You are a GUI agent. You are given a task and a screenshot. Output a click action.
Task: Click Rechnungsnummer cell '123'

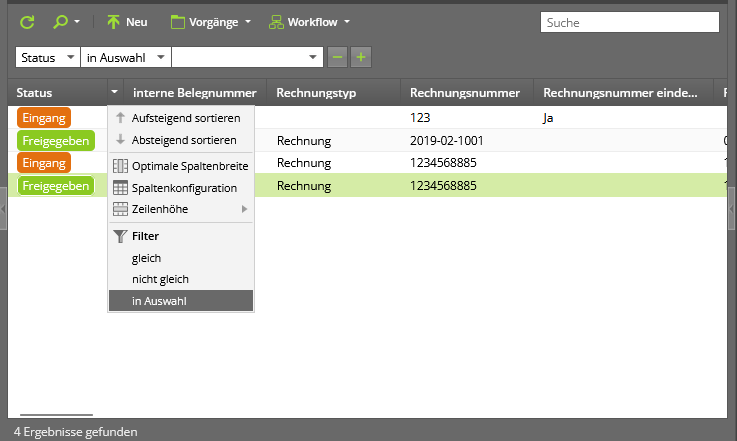coord(420,118)
